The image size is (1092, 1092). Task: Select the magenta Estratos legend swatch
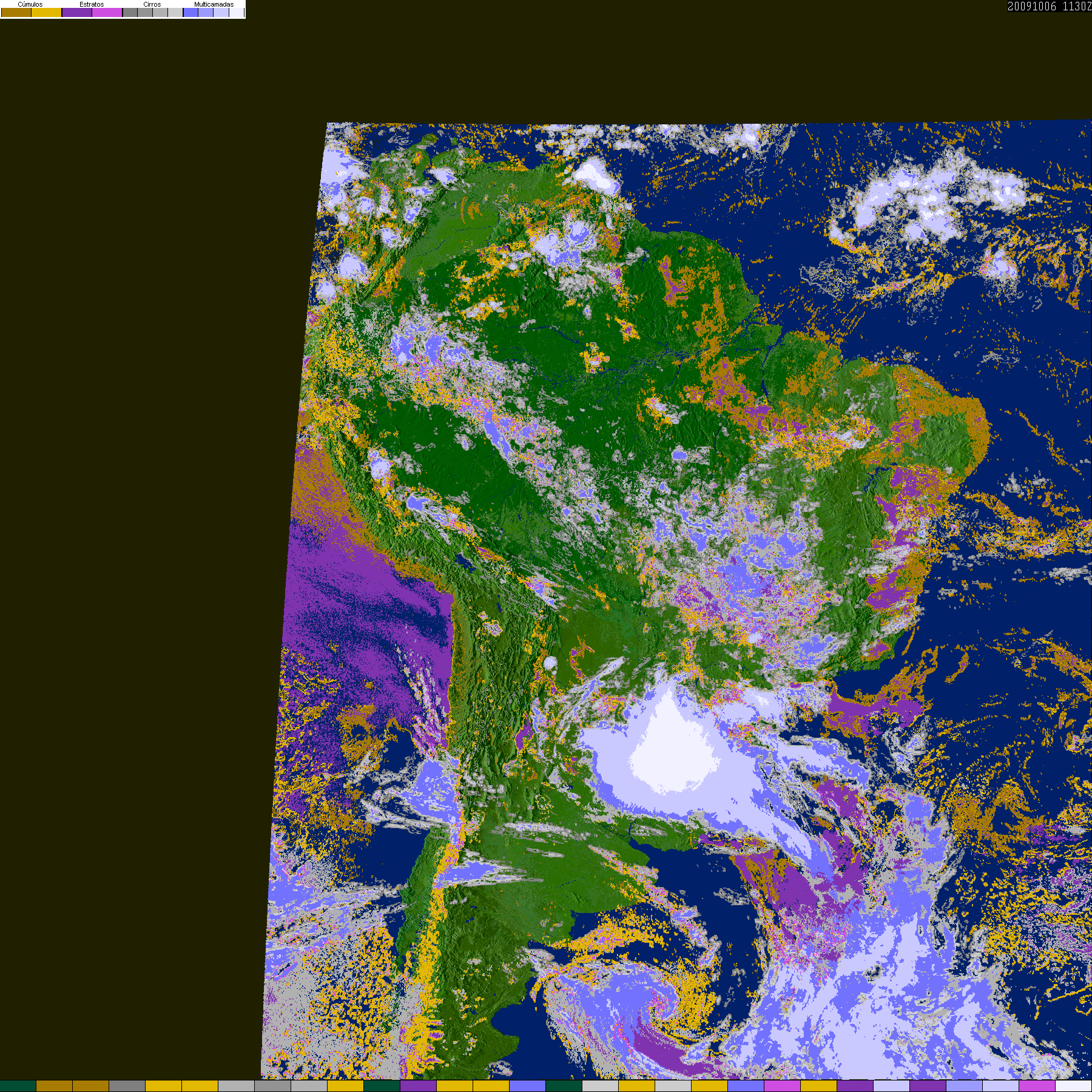click(107, 12)
